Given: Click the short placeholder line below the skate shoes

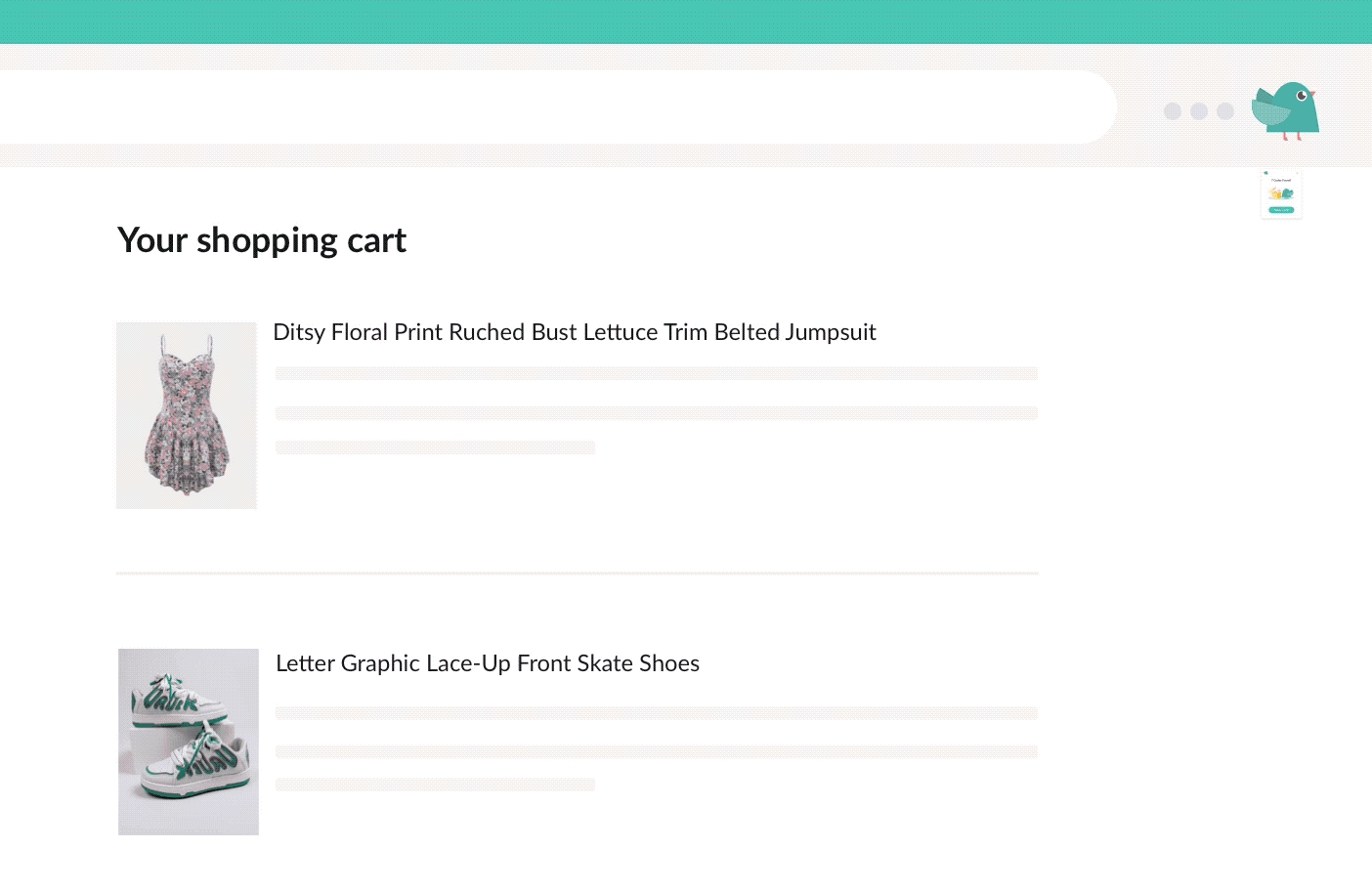Looking at the screenshot, I should tap(436, 784).
